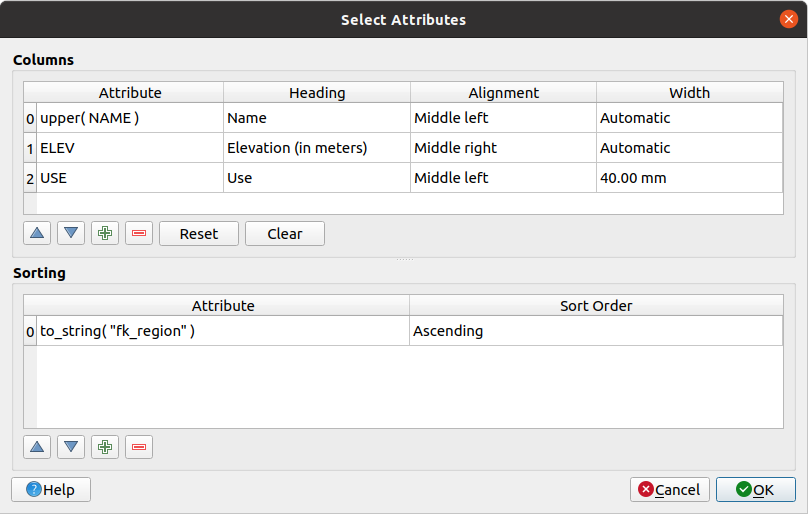Viewport: 808px width, 514px height.
Task: Select the Ascending sort order cell
Action: click(595, 331)
